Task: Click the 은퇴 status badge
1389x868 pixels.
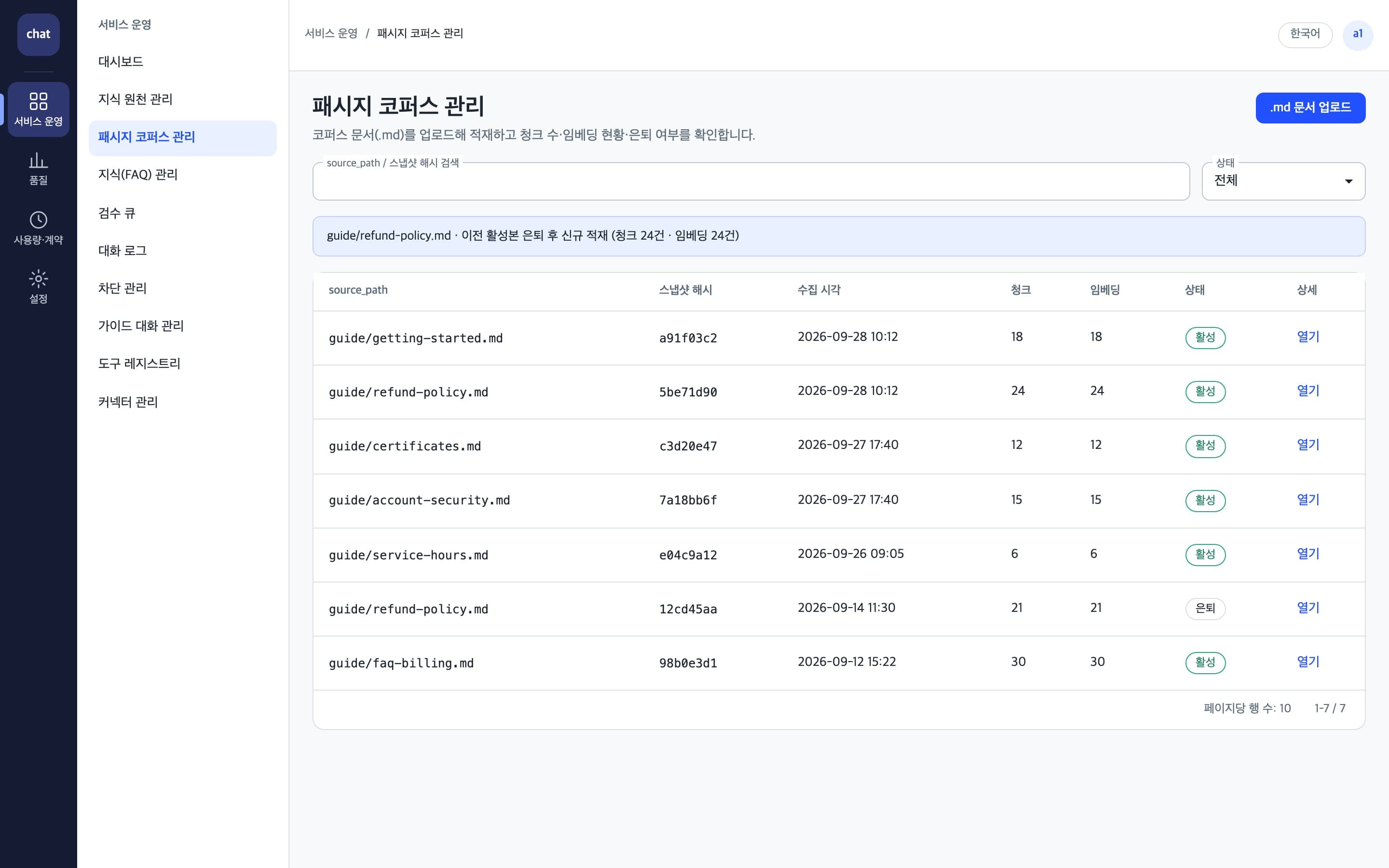Action: coord(1205,609)
